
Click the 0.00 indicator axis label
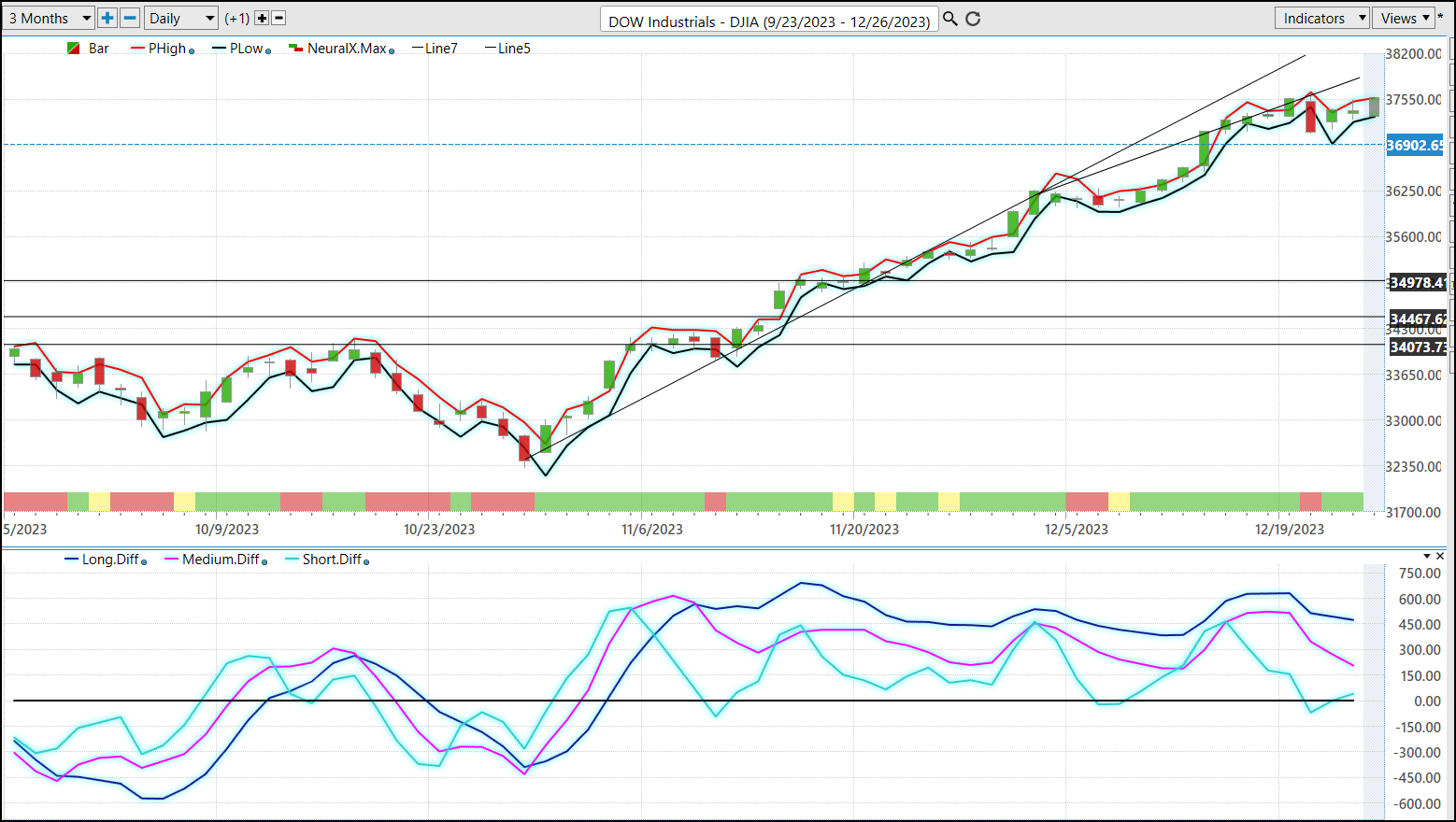pos(1428,702)
